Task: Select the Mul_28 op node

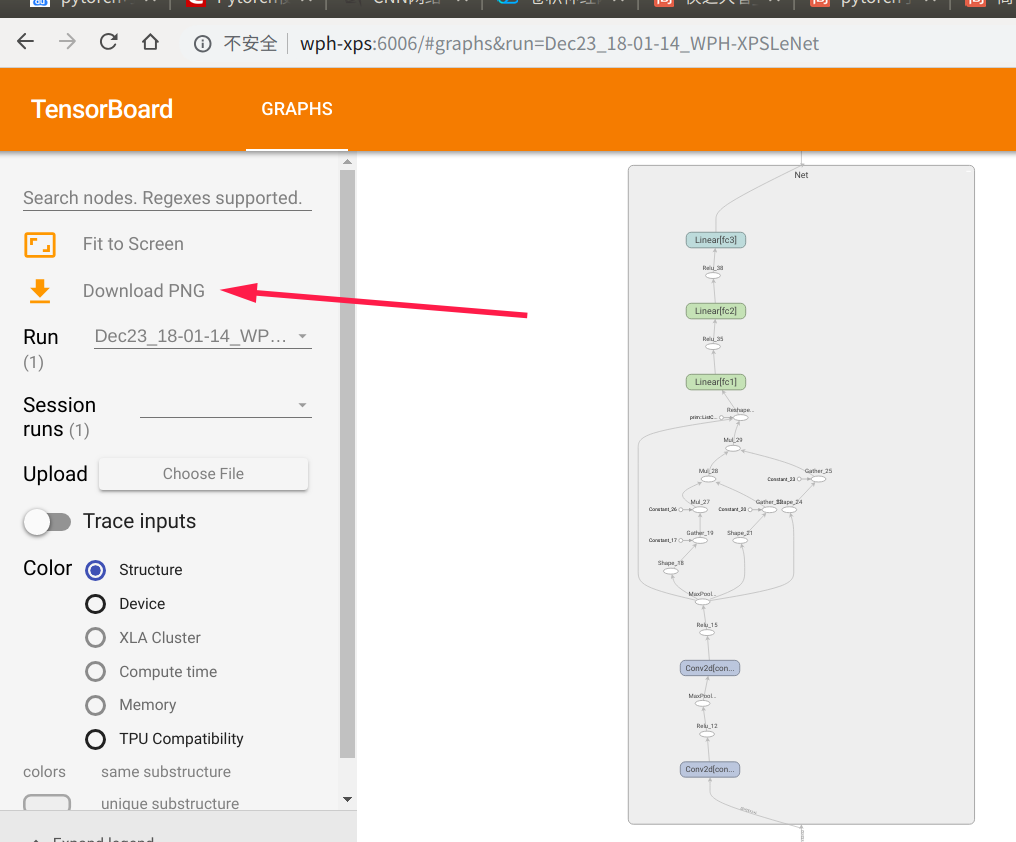Action: pos(708,479)
